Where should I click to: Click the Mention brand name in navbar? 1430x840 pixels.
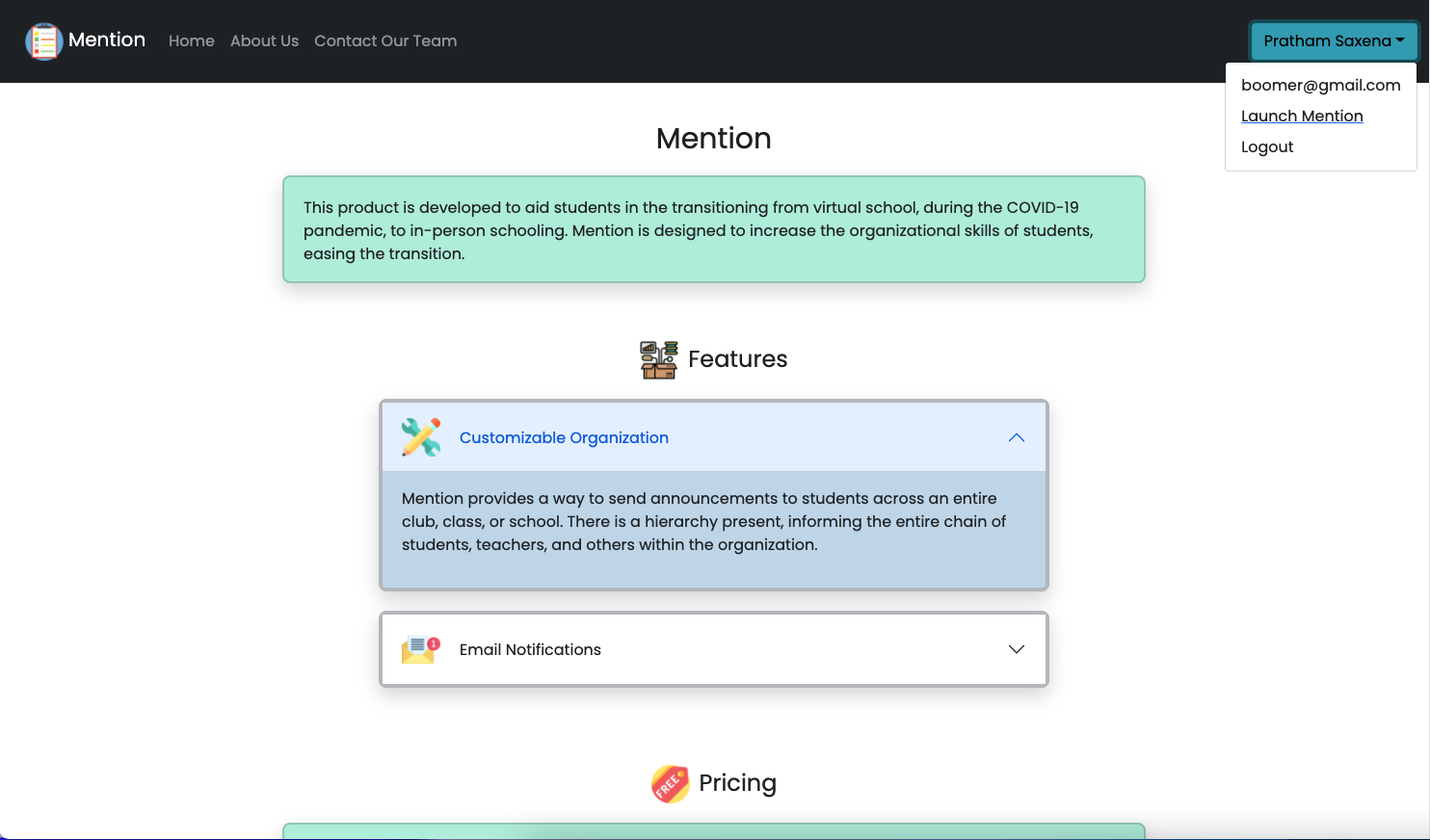pos(107,39)
